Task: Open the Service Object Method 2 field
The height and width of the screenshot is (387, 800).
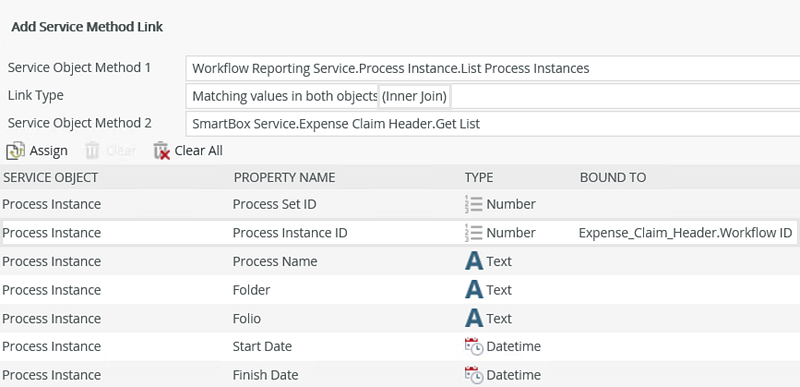Action: 492,124
